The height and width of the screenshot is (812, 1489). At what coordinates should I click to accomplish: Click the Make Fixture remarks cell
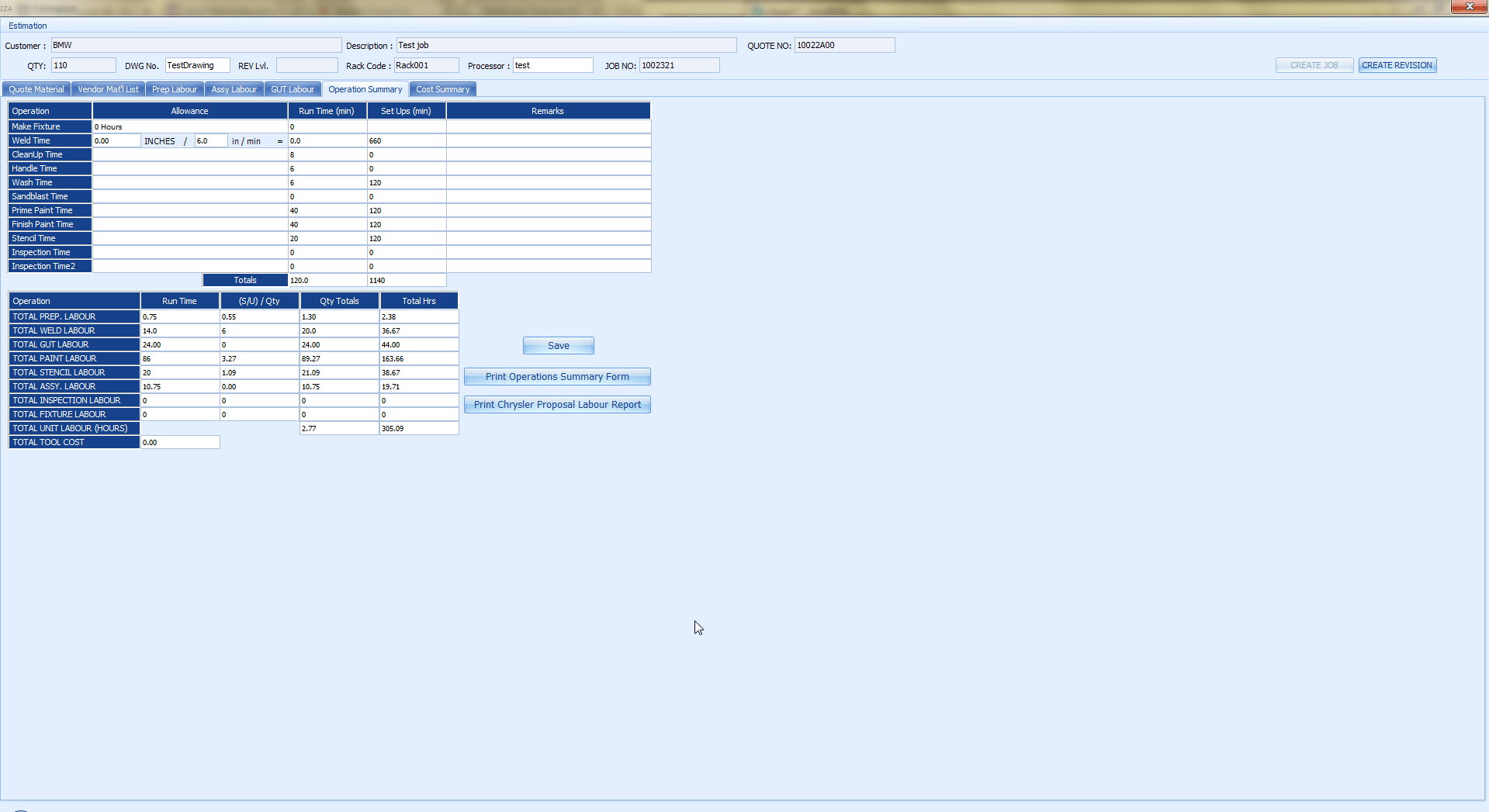(x=548, y=126)
